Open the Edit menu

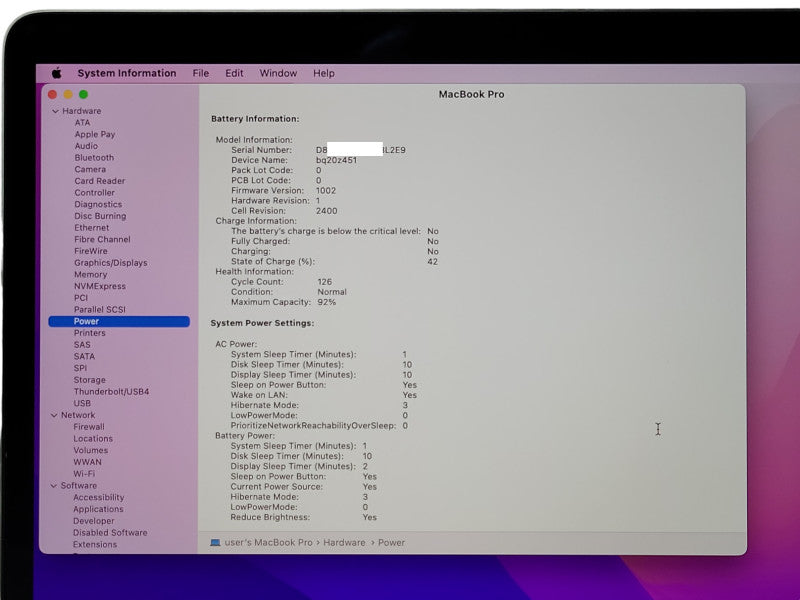(x=234, y=73)
